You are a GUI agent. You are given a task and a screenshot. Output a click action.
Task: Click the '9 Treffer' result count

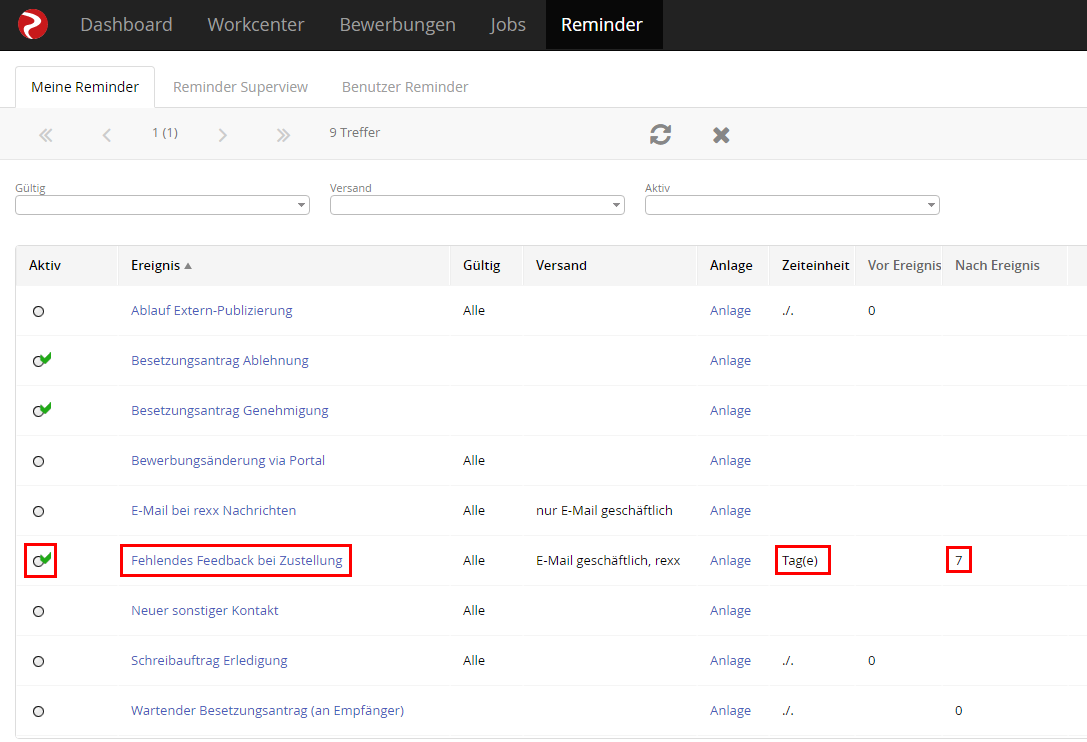(354, 132)
